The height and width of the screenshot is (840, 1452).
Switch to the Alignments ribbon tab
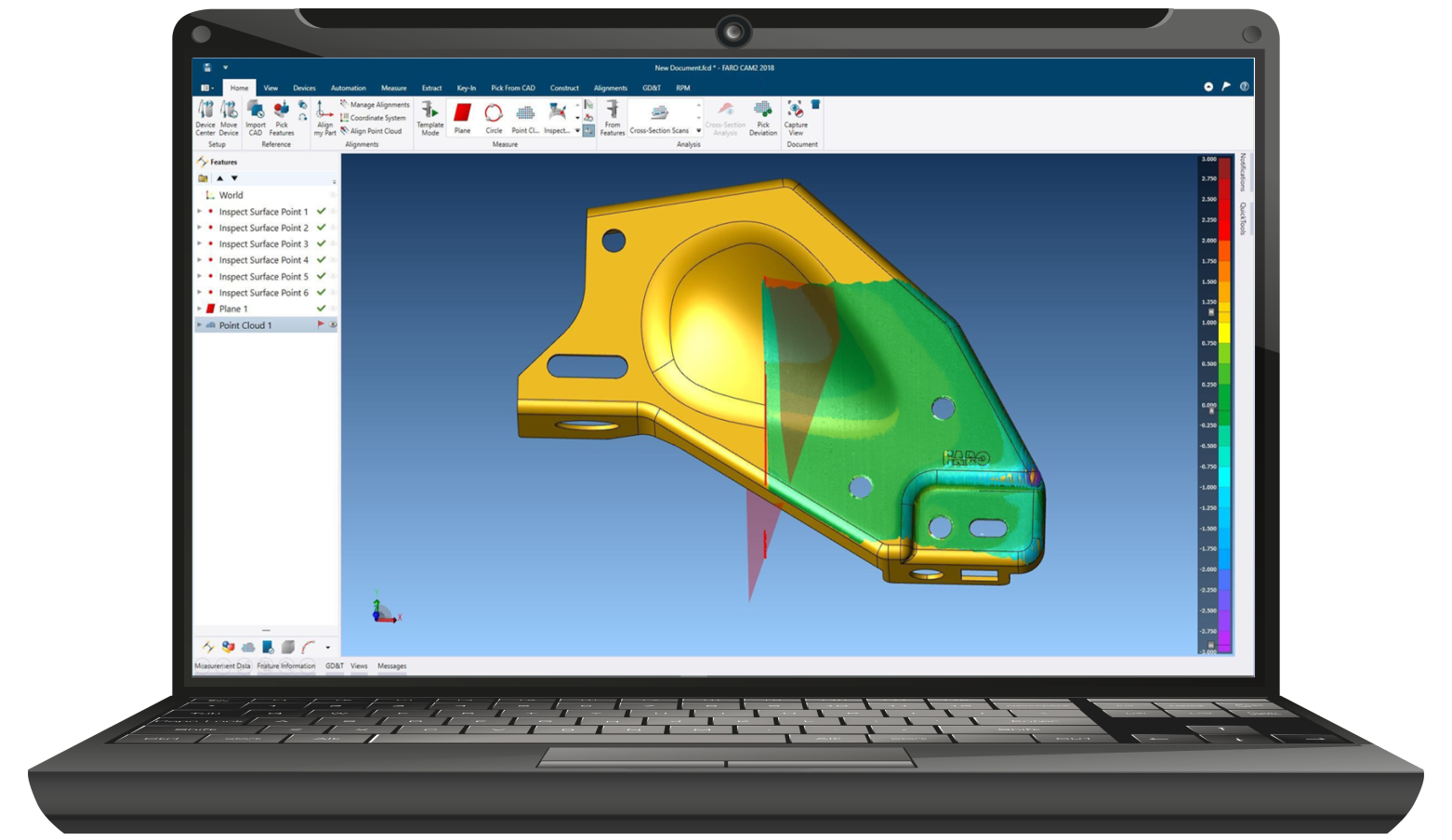tap(610, 88)
